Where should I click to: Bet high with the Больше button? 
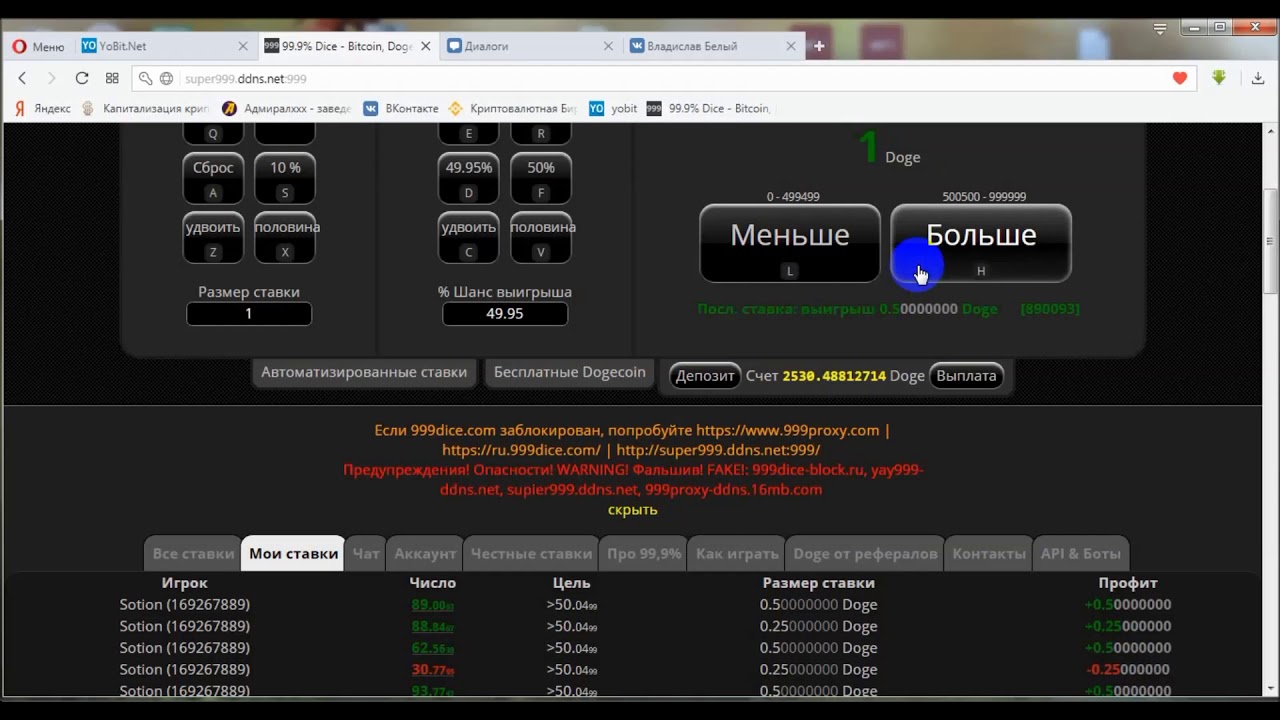click(x=981, y=243)
